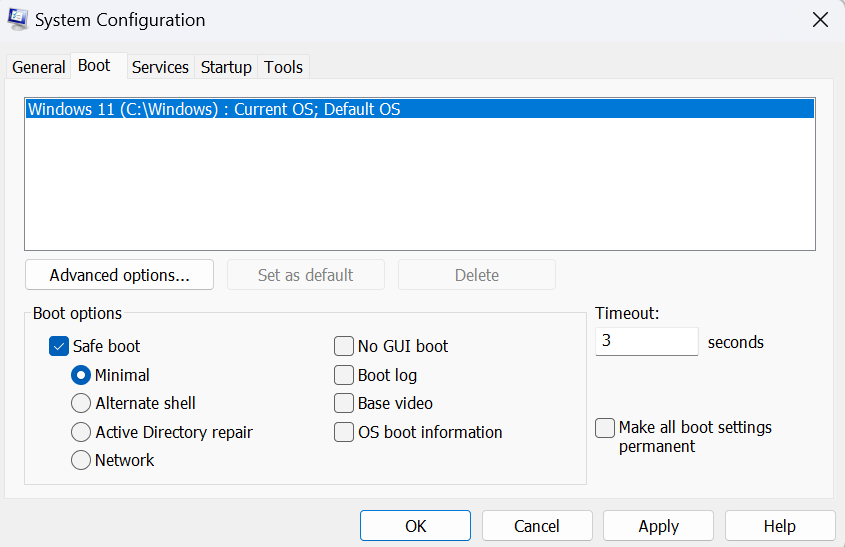This screenshot has width=845, height=547.
Task: Check the Boot log option
Action: click(344, 375)
